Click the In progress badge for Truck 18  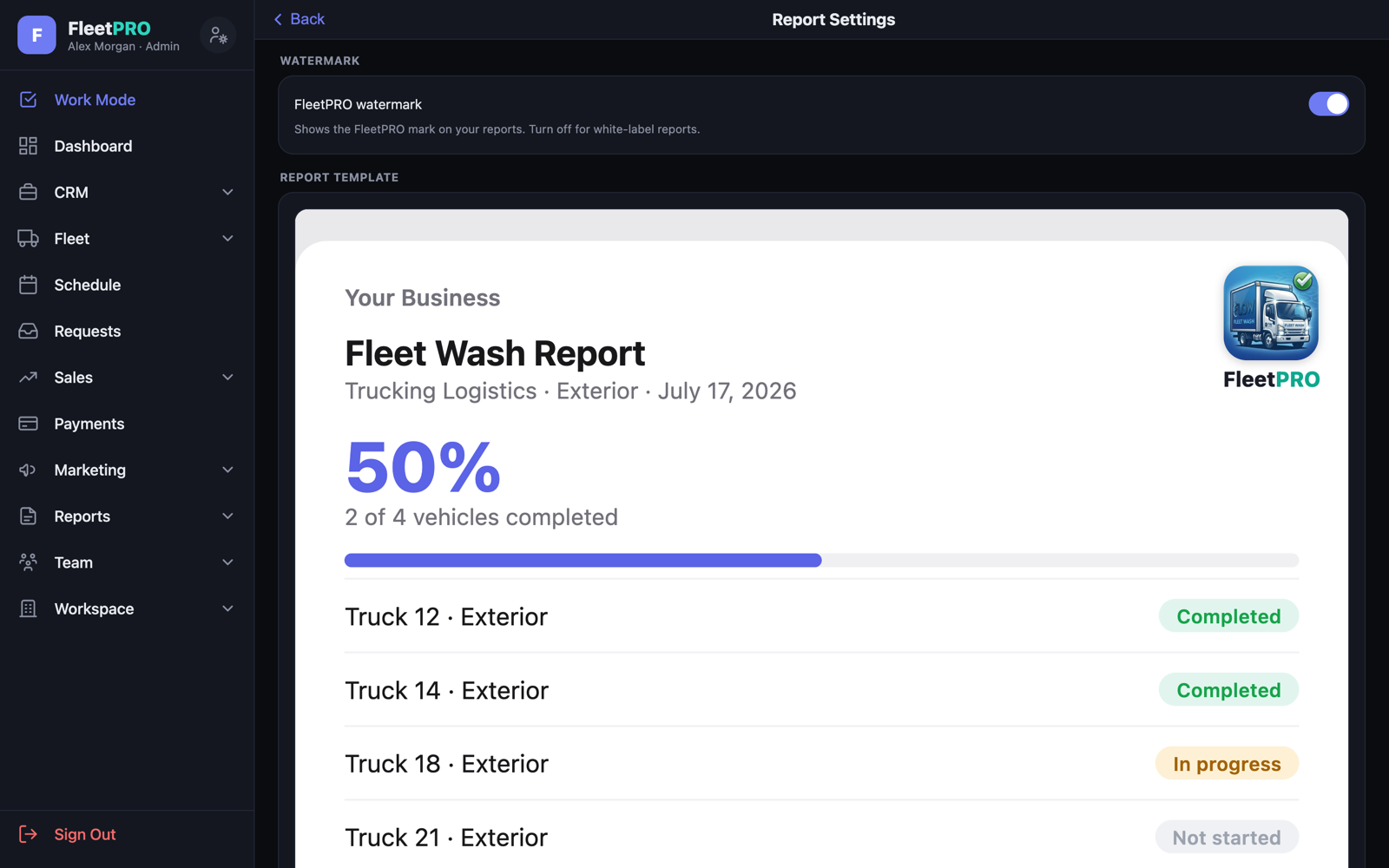point(1227,764)
